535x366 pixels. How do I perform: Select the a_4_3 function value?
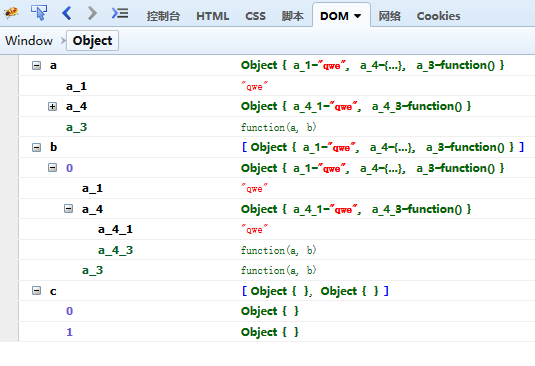(278, 250)
